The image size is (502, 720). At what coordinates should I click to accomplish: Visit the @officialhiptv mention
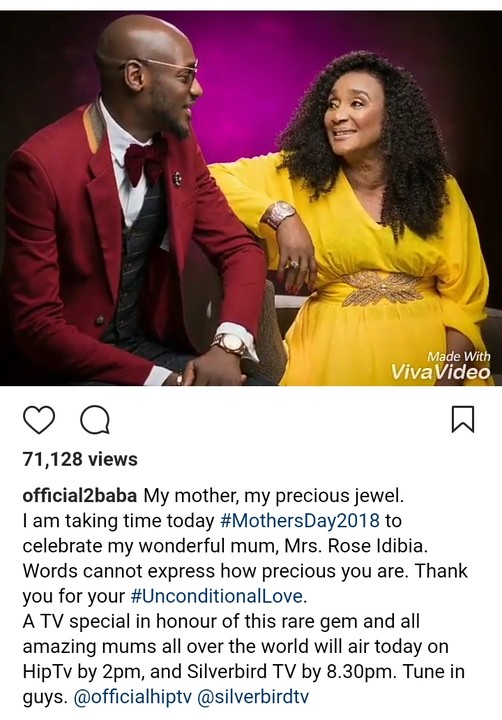click(132, 697)
